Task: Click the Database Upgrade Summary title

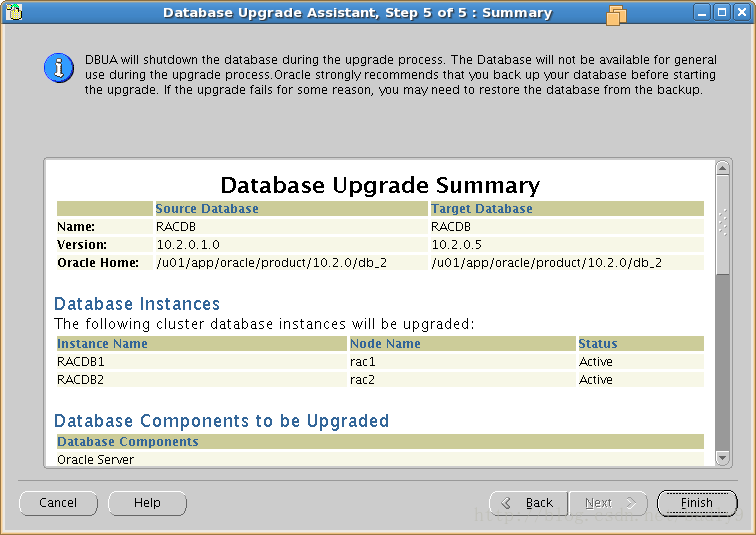Action: pos(380,185)
